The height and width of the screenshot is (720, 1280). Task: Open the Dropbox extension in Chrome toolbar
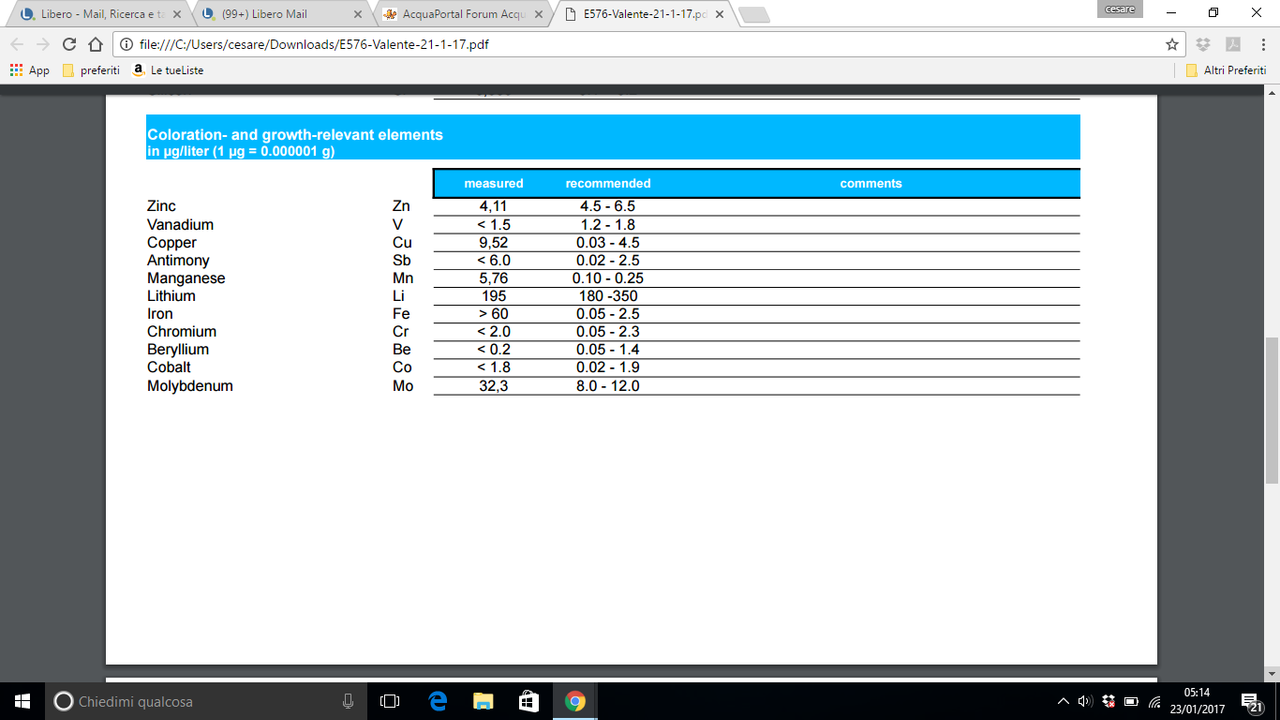pos(1202,44)
